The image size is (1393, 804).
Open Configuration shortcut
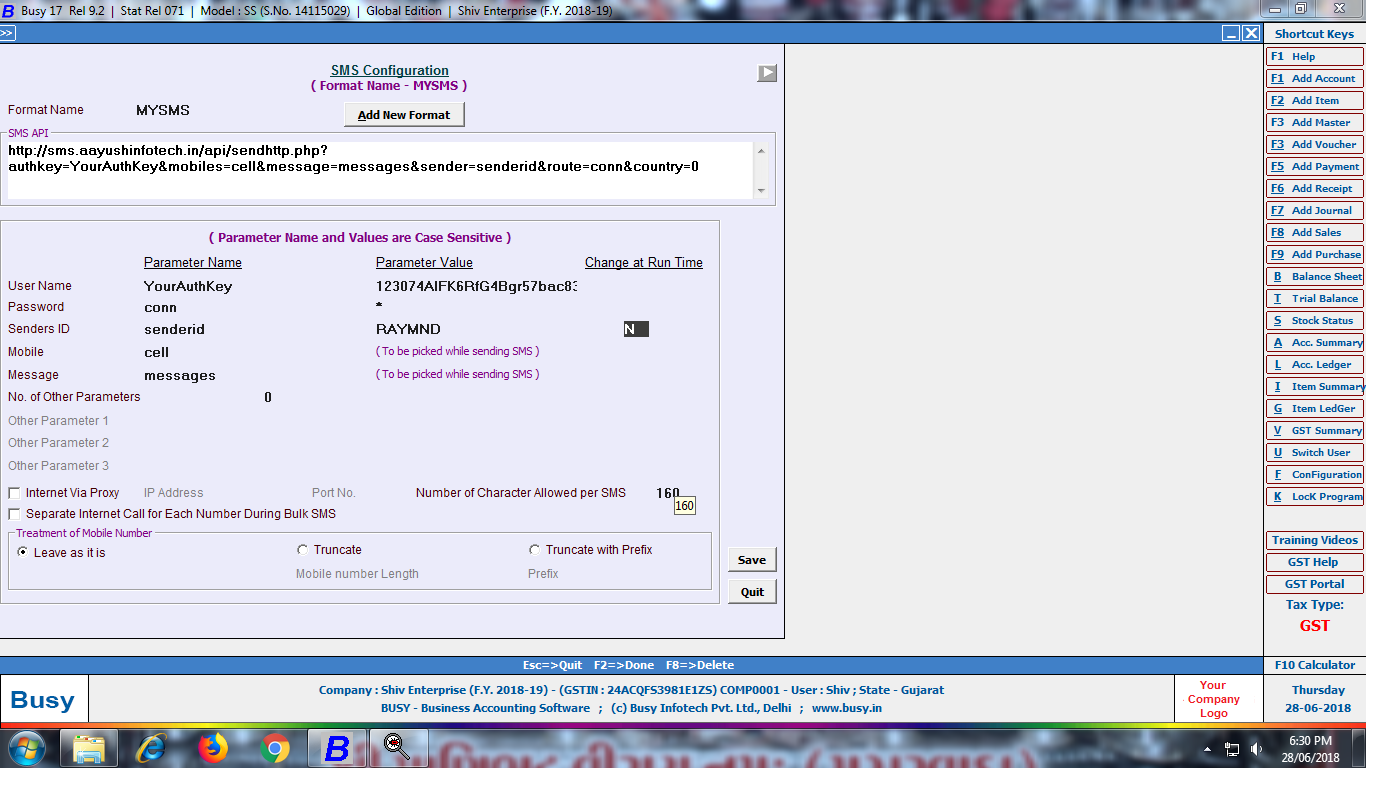click(x=1314, y=475)
